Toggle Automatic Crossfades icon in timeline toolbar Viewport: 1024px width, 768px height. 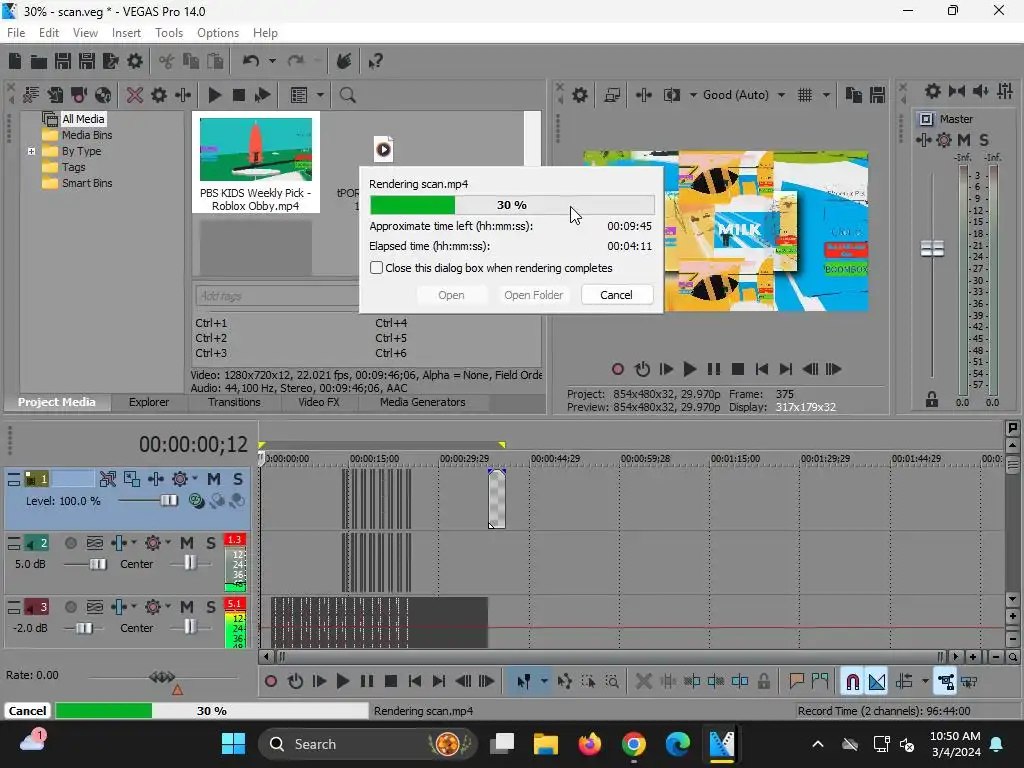877,682
